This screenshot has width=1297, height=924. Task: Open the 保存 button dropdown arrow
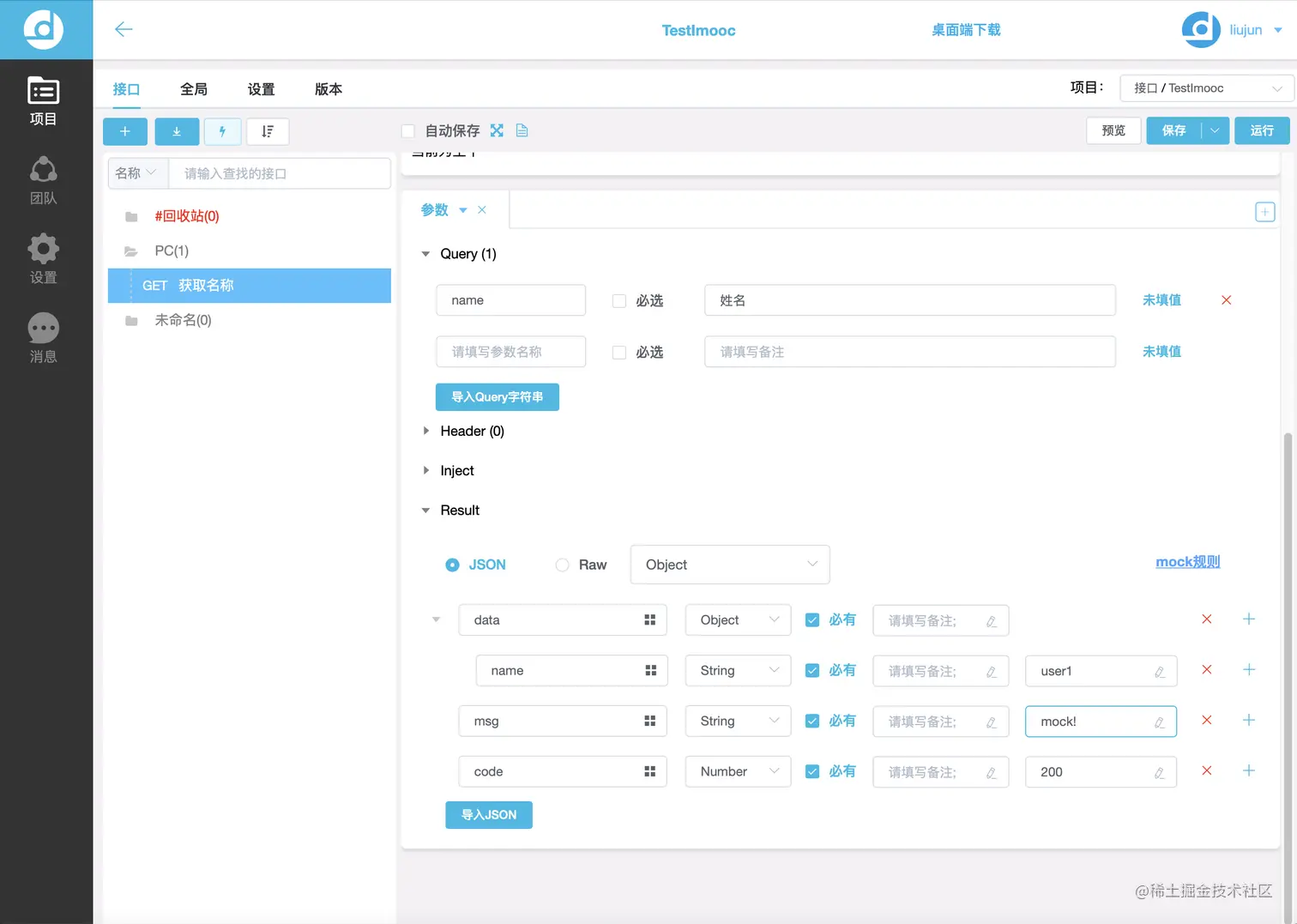(1215, 130)
